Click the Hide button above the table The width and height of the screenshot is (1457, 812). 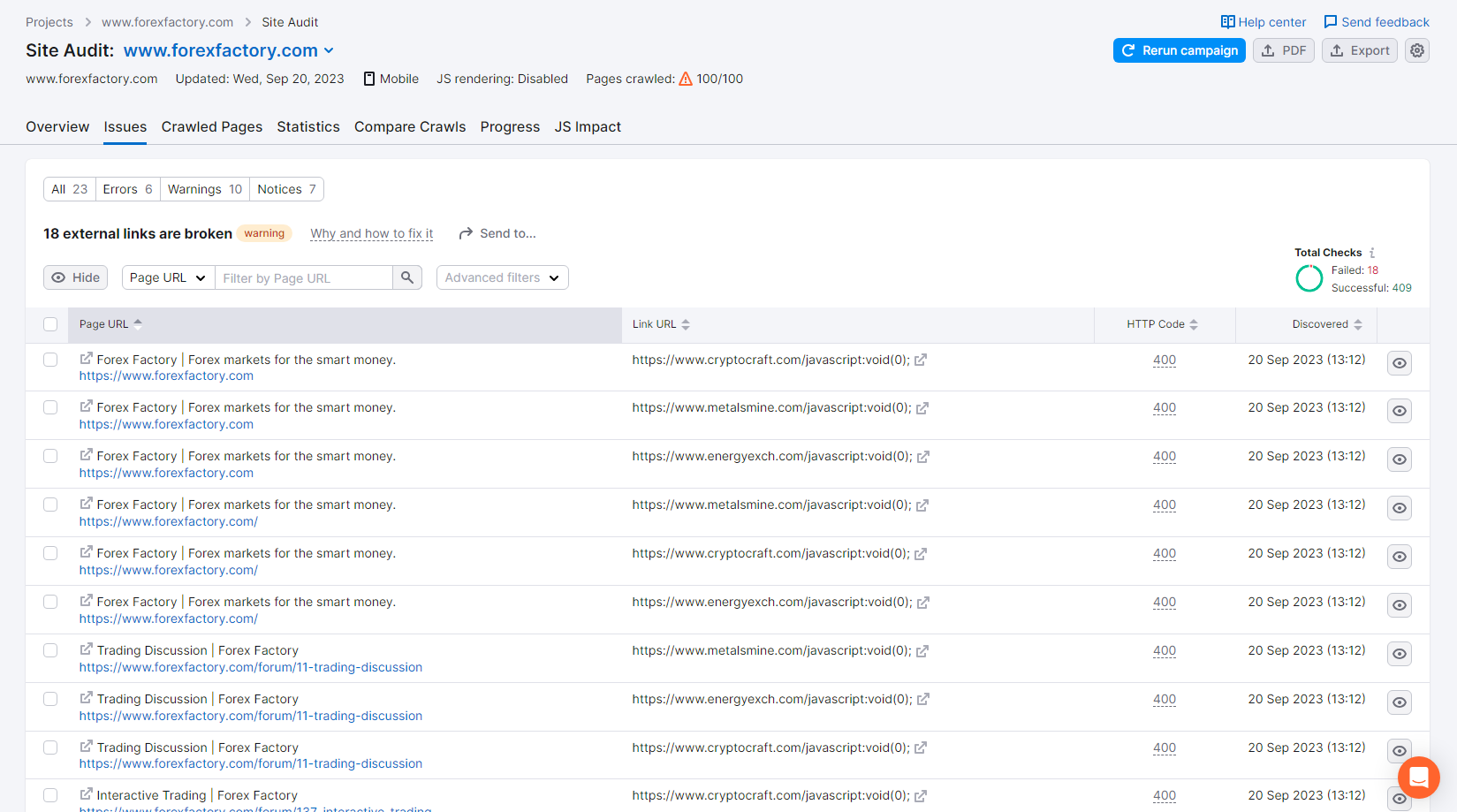tap(75, 277)
